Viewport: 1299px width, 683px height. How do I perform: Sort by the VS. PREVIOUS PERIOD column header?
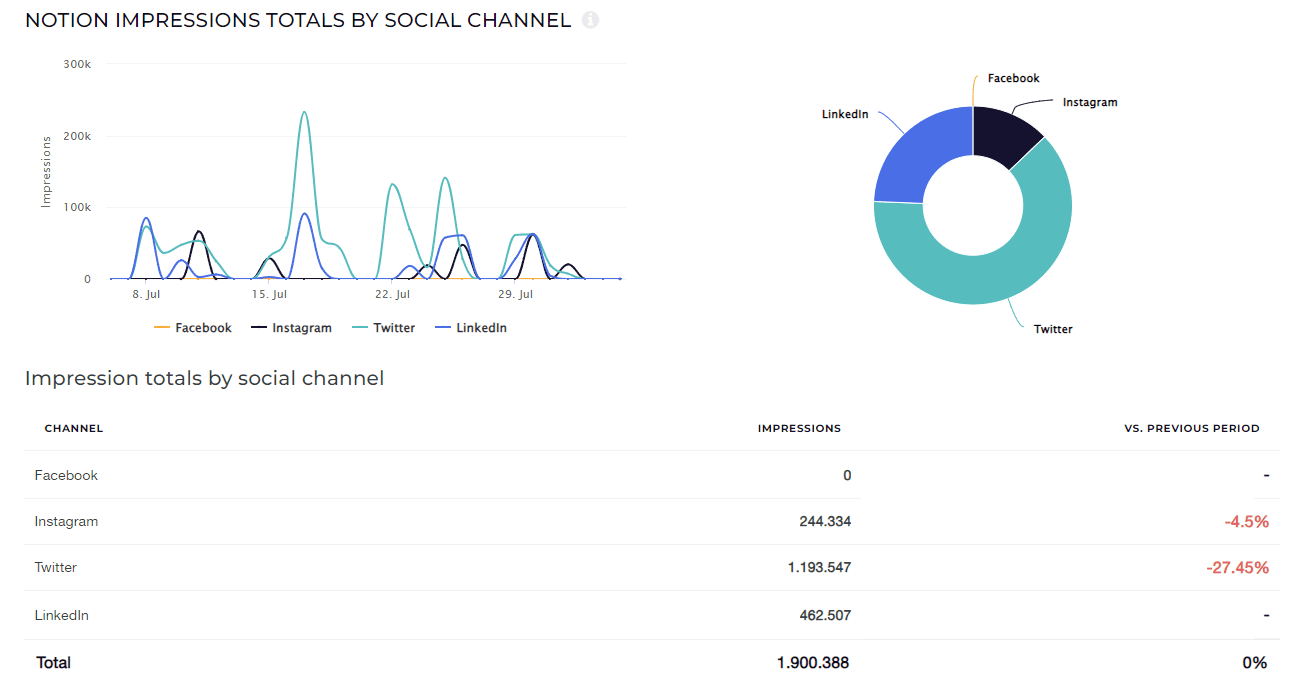[1192, 428]
